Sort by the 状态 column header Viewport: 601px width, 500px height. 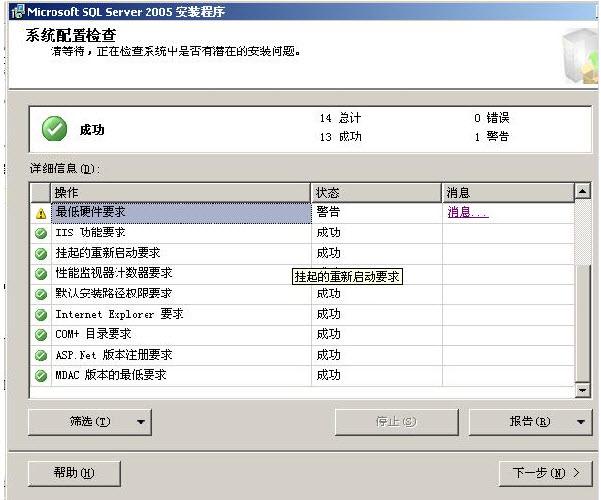click(376, 192)
